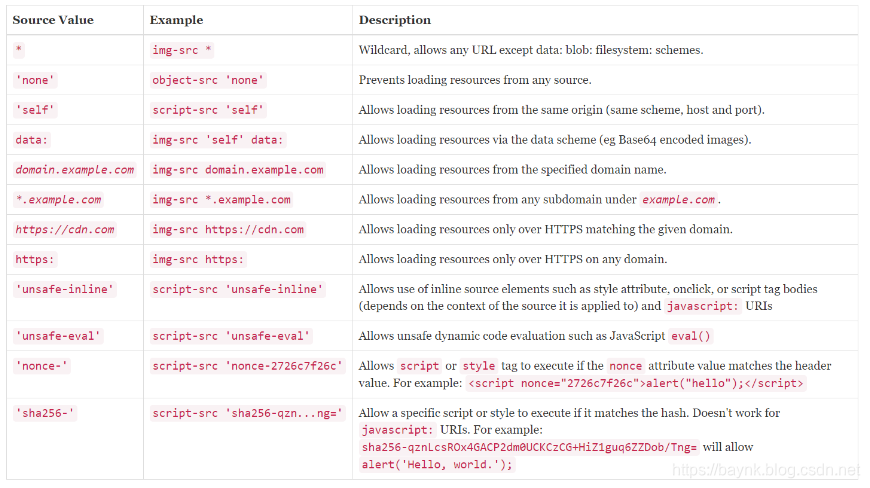The image size is (870, 488).
Task: Select the 'img-src domain.example.com' example
Action: coord(237,170)
